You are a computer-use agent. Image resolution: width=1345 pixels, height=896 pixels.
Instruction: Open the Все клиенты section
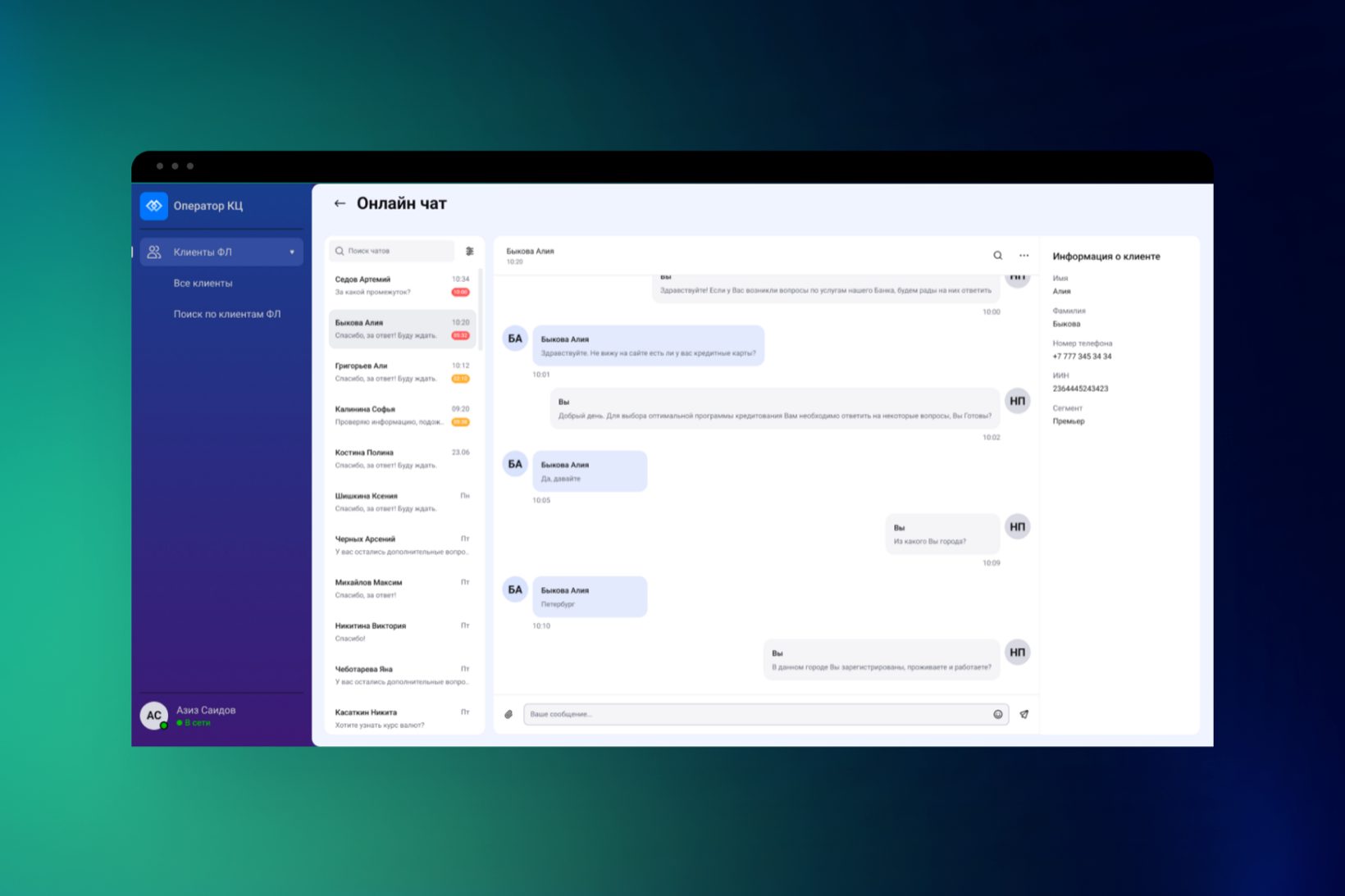(203, 283)
